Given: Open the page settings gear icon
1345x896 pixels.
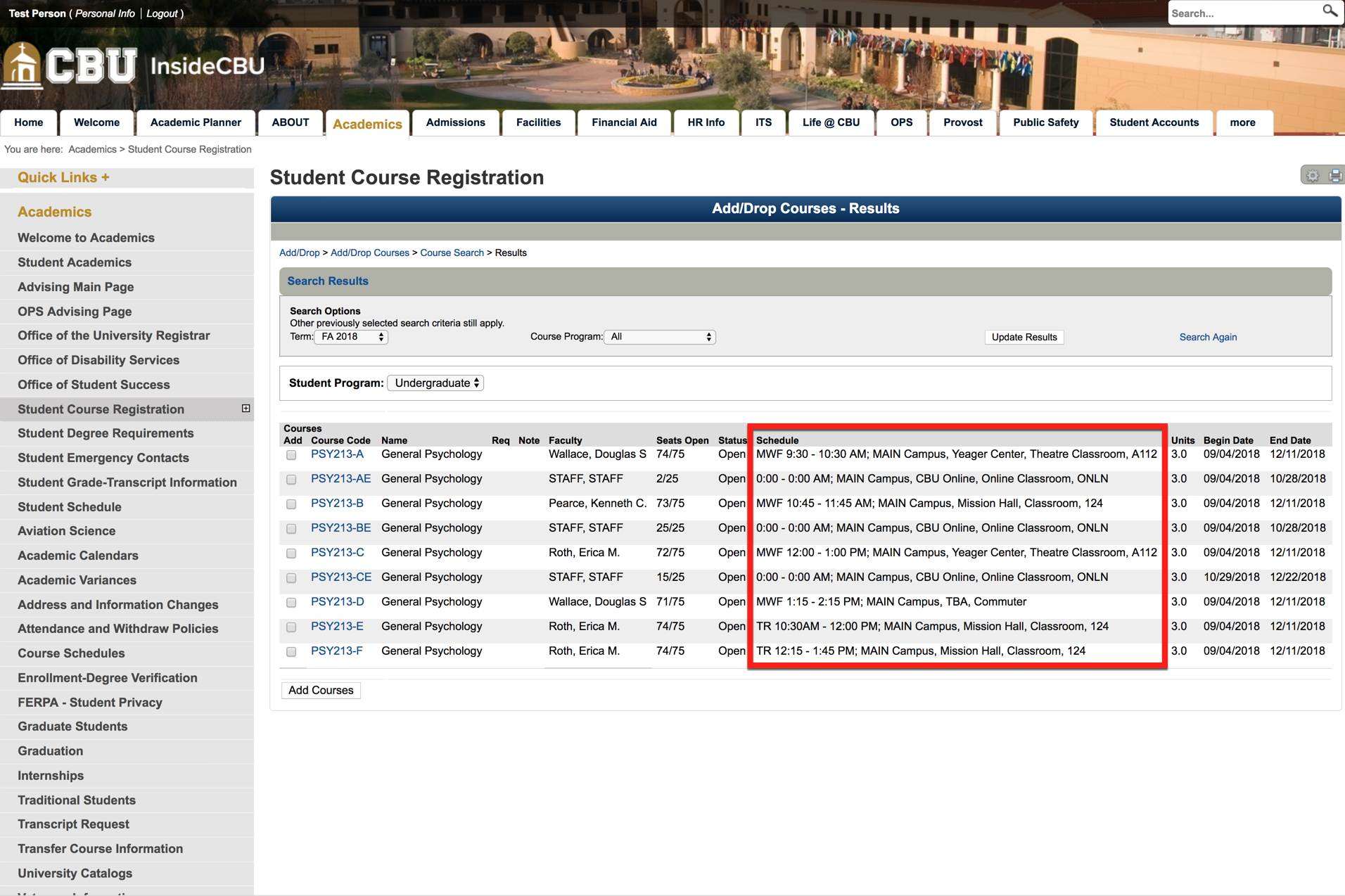Looking at the screenshot, I should (1313, 176).
